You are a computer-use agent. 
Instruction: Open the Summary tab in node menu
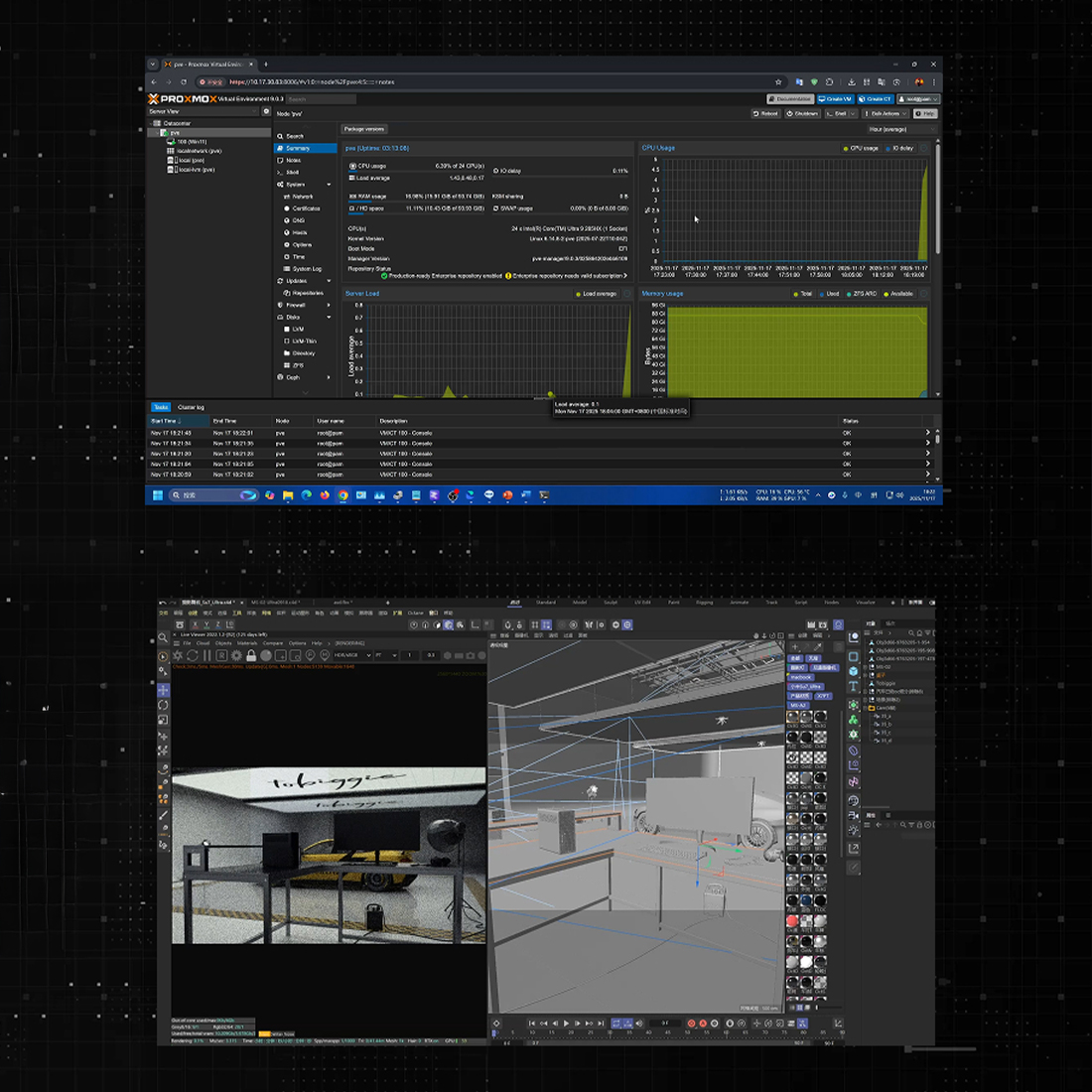pos(298,148)
